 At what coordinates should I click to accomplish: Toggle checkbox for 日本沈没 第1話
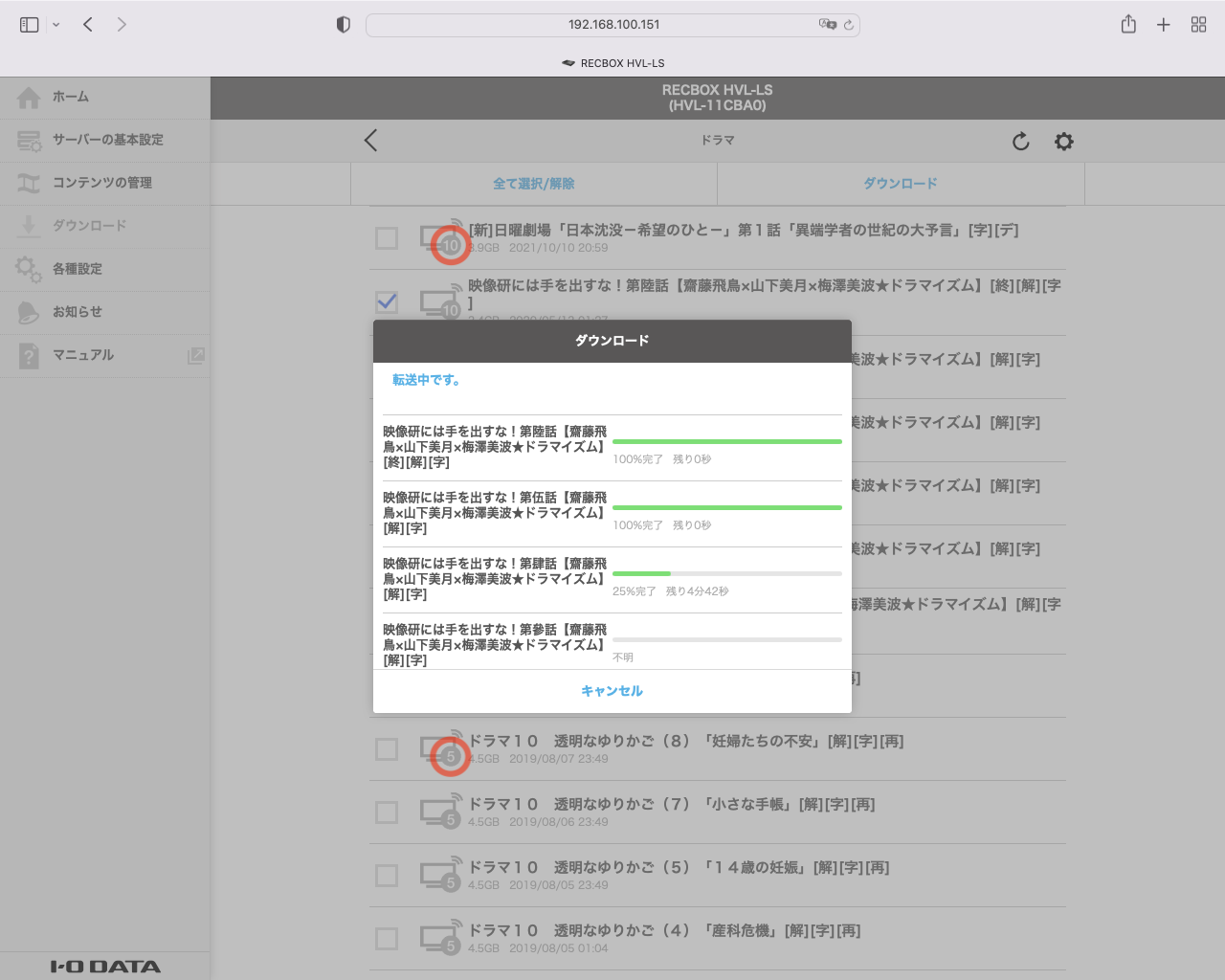click(387, 237)
